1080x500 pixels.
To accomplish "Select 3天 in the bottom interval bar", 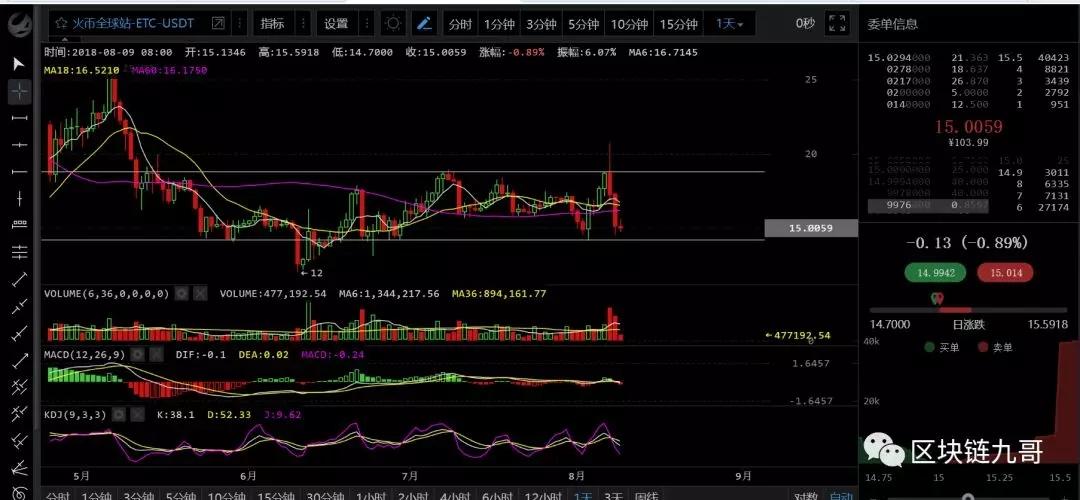I will click(613, 495).
